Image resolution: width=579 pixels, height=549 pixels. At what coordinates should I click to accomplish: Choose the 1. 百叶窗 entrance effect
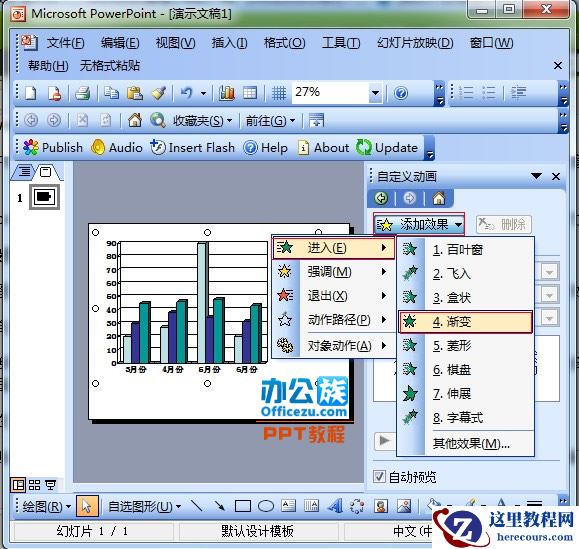click(466, 250)
